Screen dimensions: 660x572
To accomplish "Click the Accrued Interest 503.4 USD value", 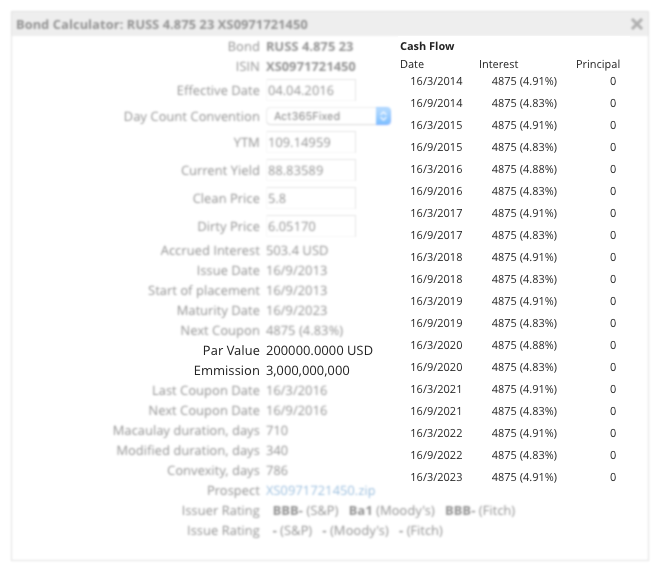I will pyautogui.click(x=297, y=250).
